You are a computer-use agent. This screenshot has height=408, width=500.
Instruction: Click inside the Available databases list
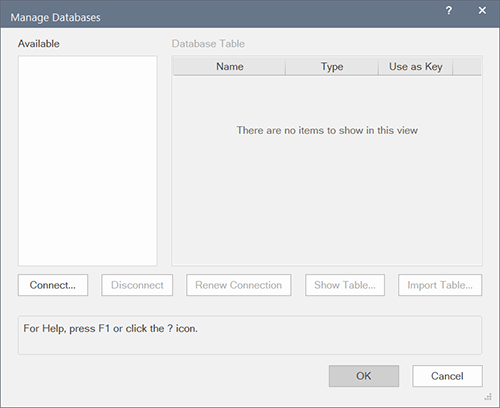[88, 161]
